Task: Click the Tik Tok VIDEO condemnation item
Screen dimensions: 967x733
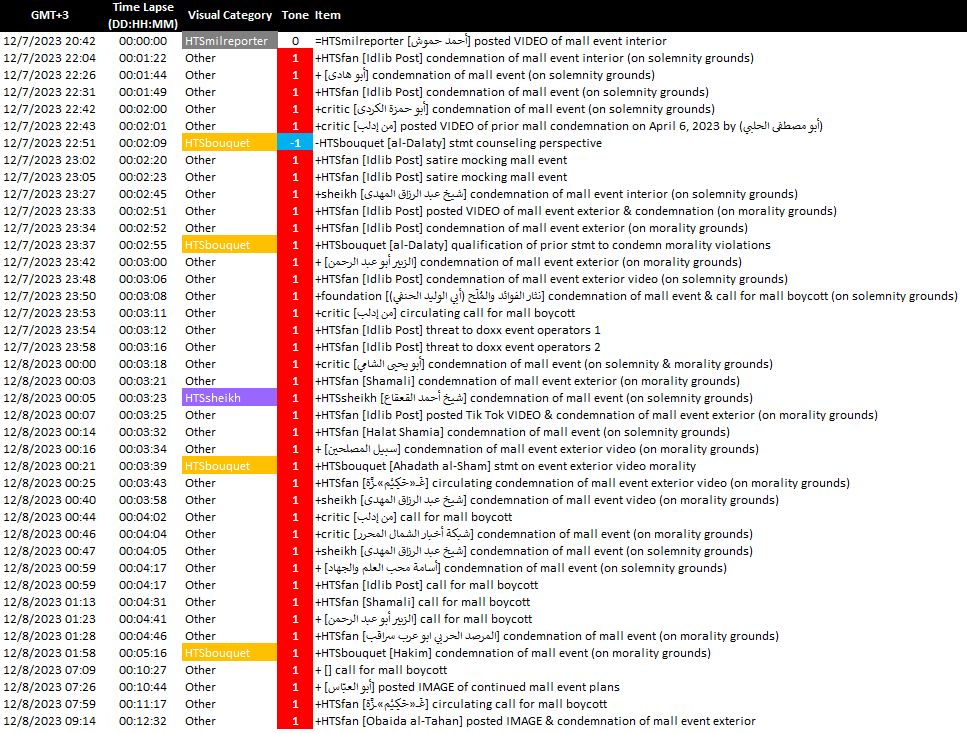Action: coord(596,415)
